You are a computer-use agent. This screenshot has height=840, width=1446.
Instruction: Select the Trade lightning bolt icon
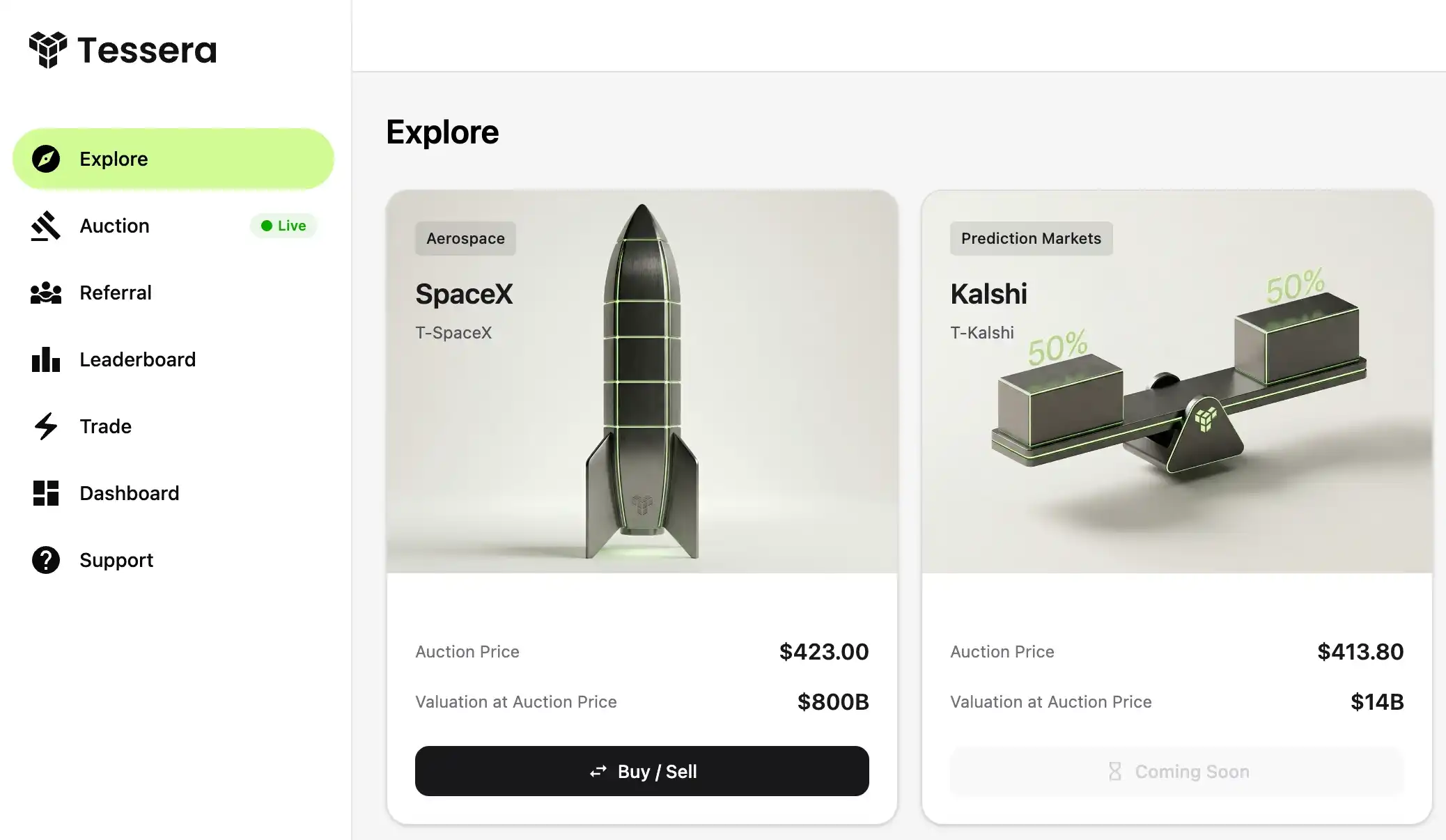(45, 426)
